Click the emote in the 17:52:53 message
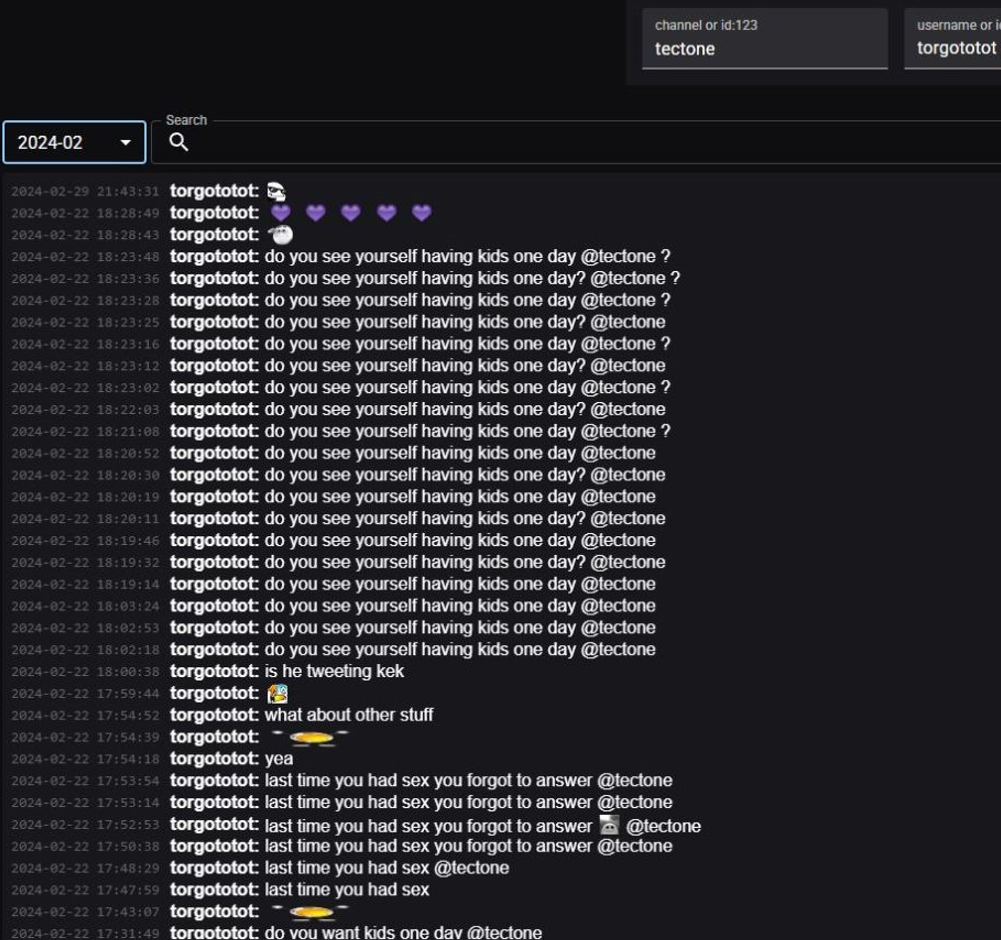The image size is (1001, 940). tap(609, 825)
